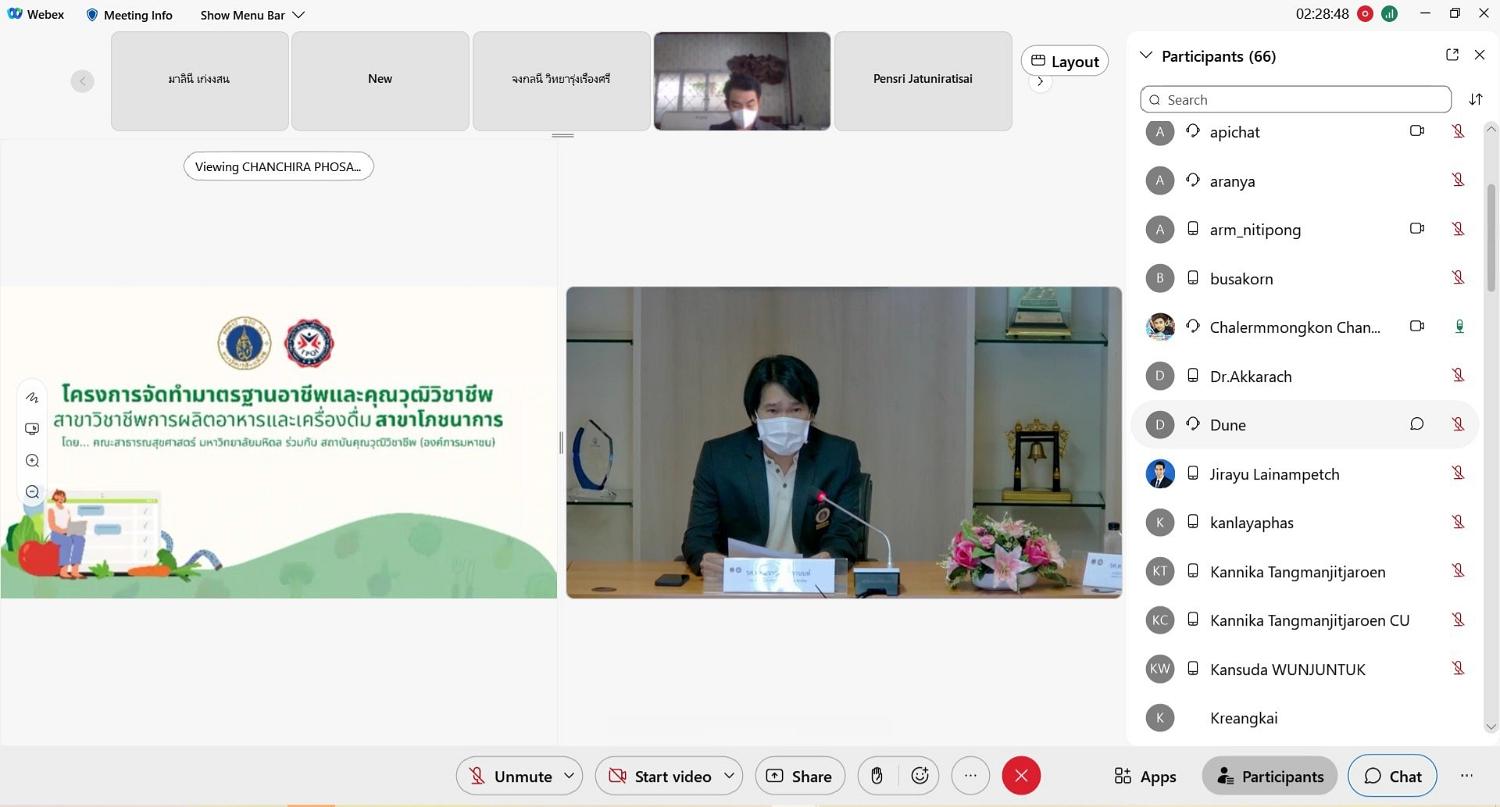Screen dimensions: 1500x807
Task: Select the Pensri Jatuniratisai video thumbnail
Action: [923, 81]
